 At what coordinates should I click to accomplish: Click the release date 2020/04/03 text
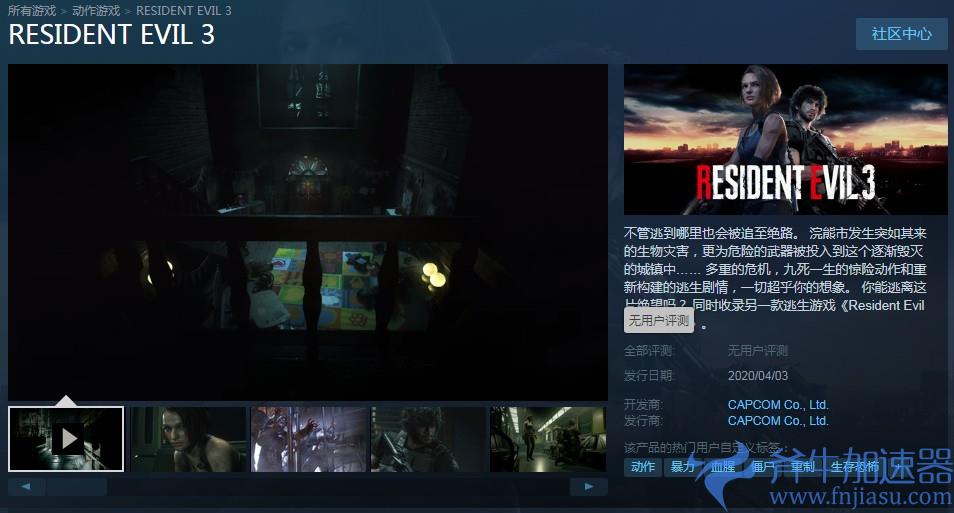757,375
